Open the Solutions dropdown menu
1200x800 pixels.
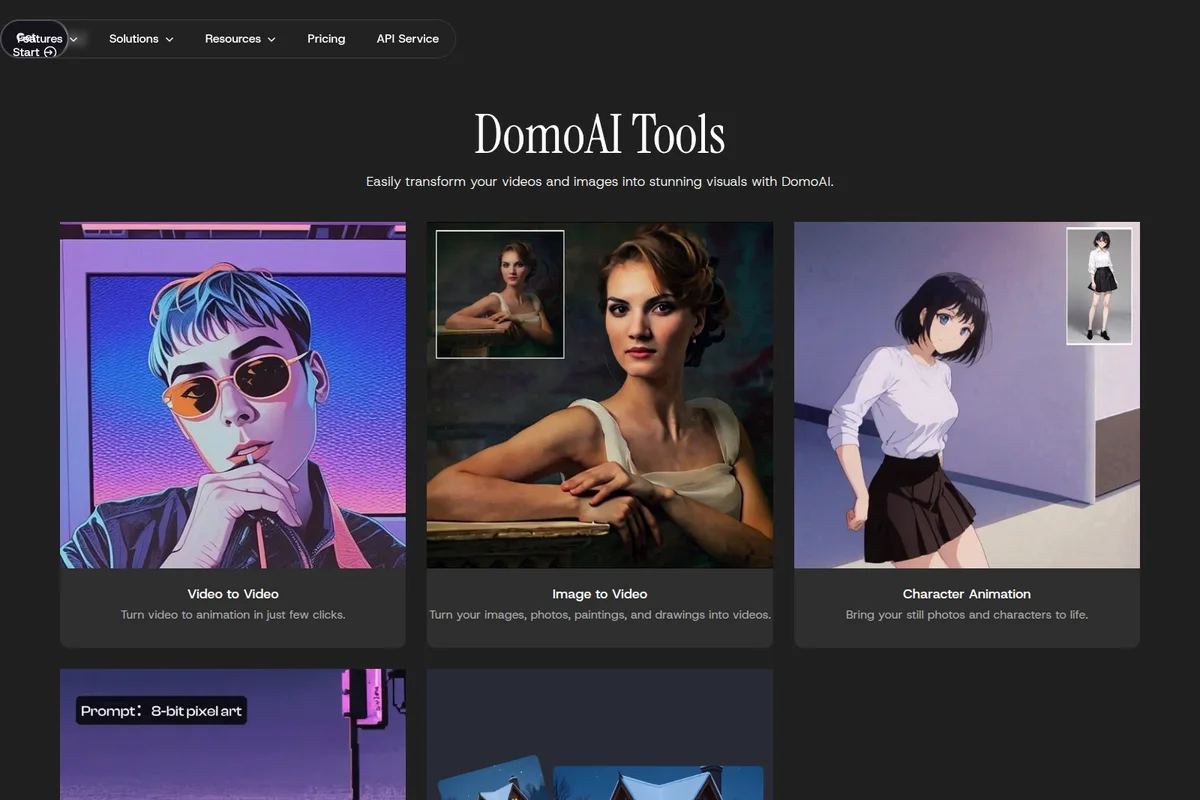click(133, 38)
